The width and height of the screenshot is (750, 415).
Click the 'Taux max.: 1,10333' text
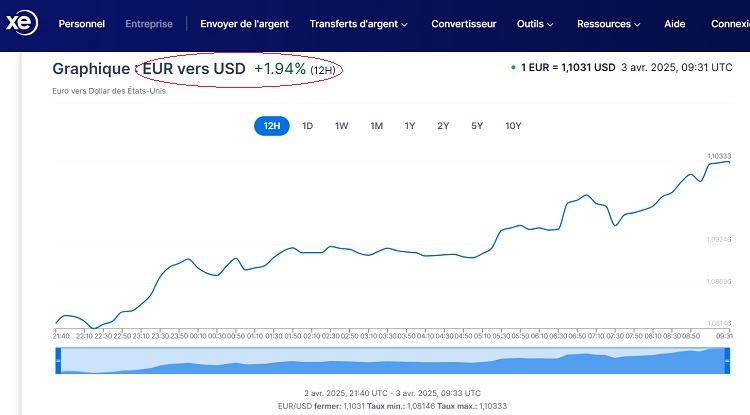coord(472,406)
